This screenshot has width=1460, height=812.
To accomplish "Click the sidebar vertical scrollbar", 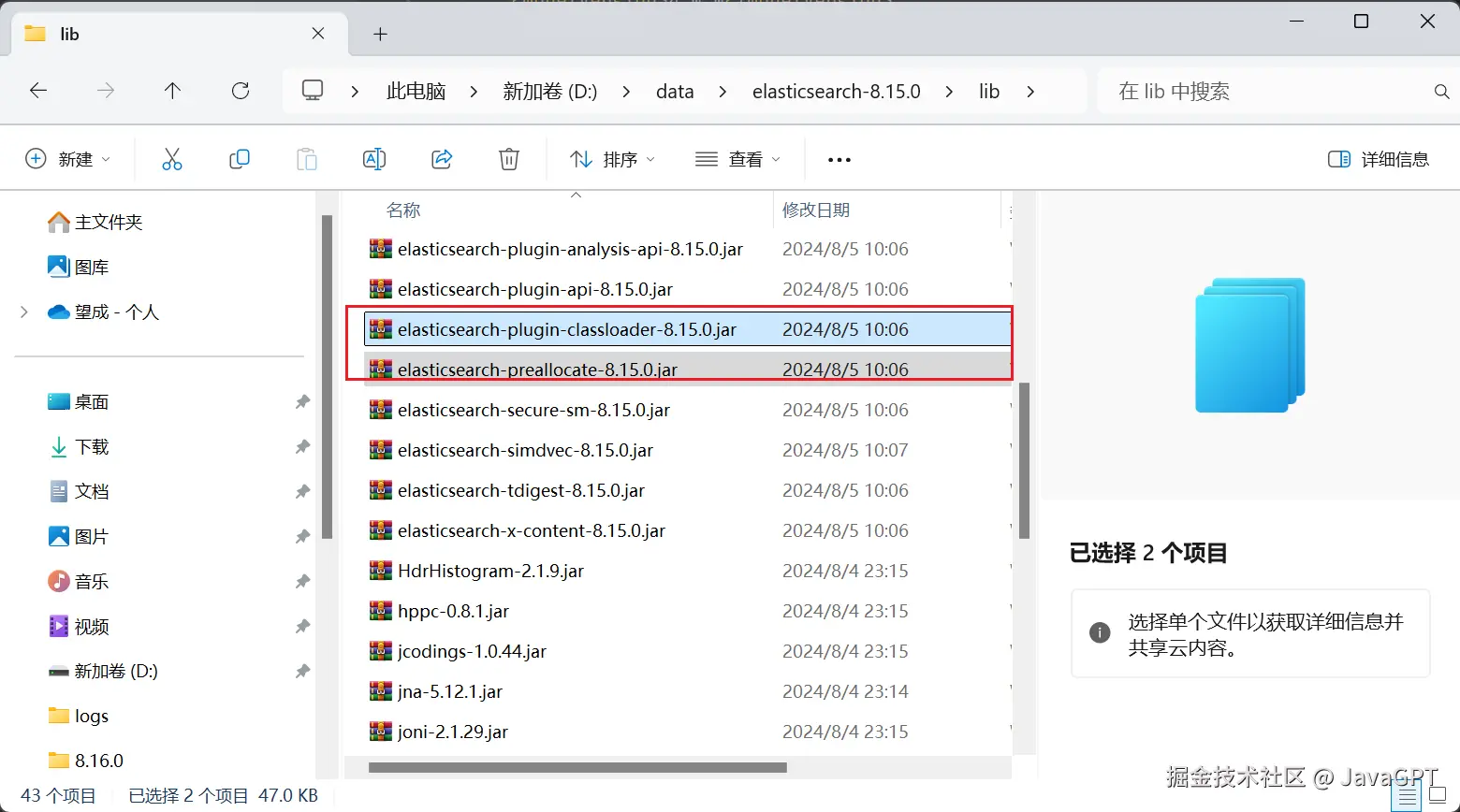I will (x=327, y=377).
